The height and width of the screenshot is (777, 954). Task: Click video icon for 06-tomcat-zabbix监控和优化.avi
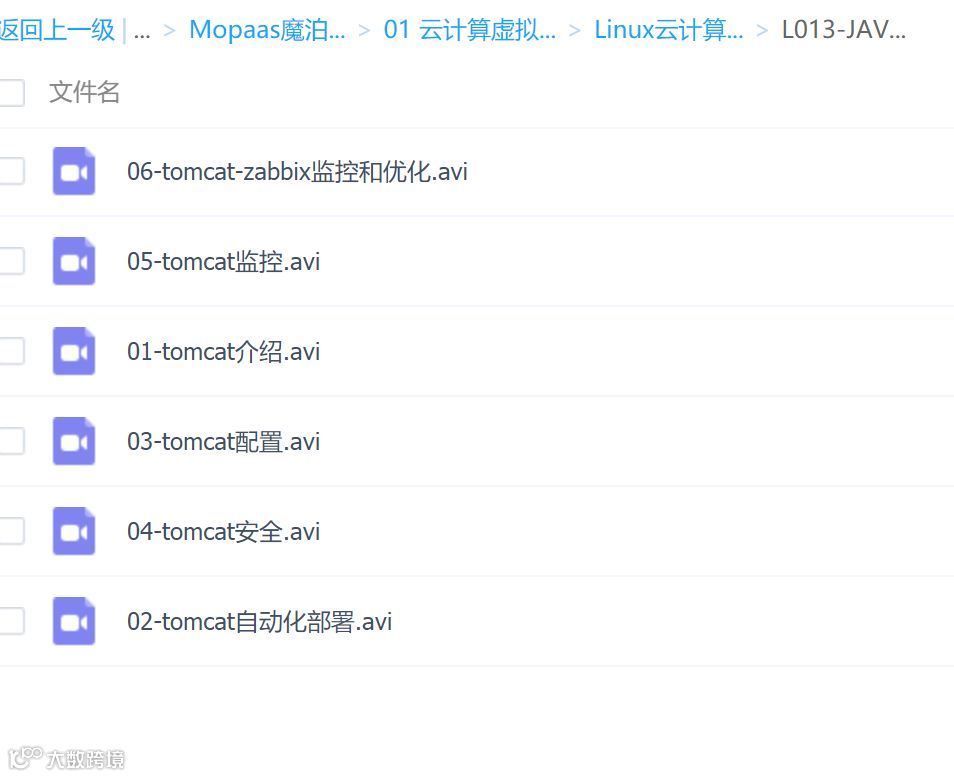(x=74, y=171)
